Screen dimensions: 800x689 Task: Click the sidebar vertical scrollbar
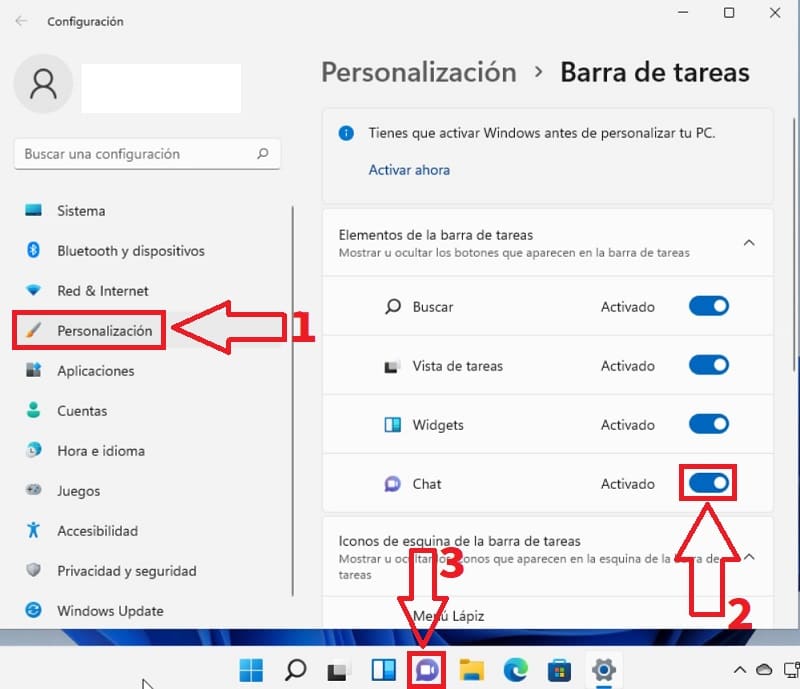tap(293, 401)
